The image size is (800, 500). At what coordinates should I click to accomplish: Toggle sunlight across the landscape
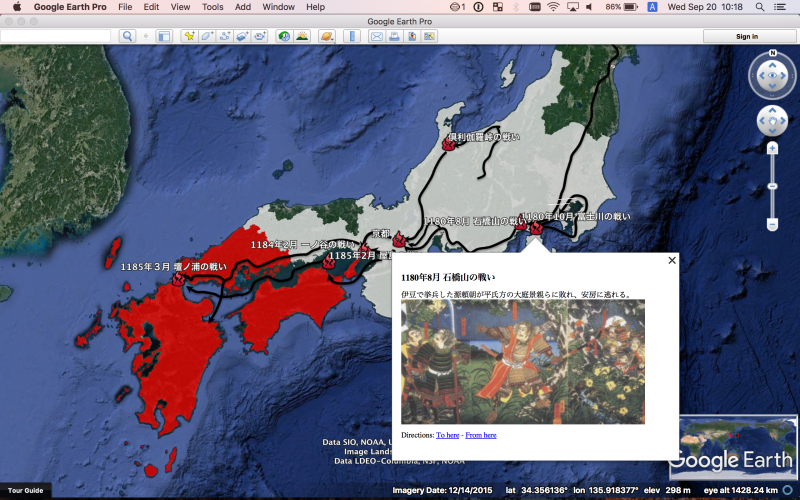coord(301,37)
